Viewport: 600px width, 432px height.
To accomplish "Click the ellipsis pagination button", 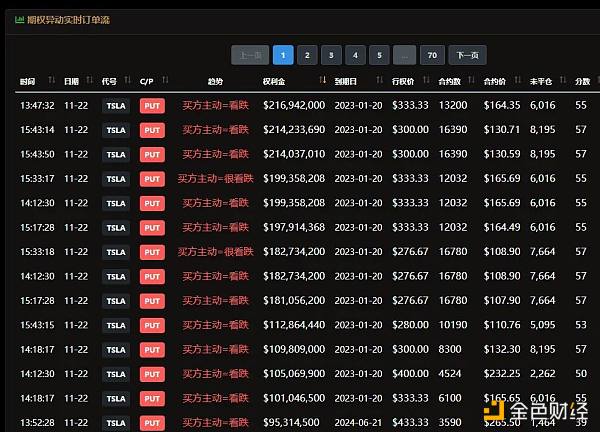I will [404, 55].
